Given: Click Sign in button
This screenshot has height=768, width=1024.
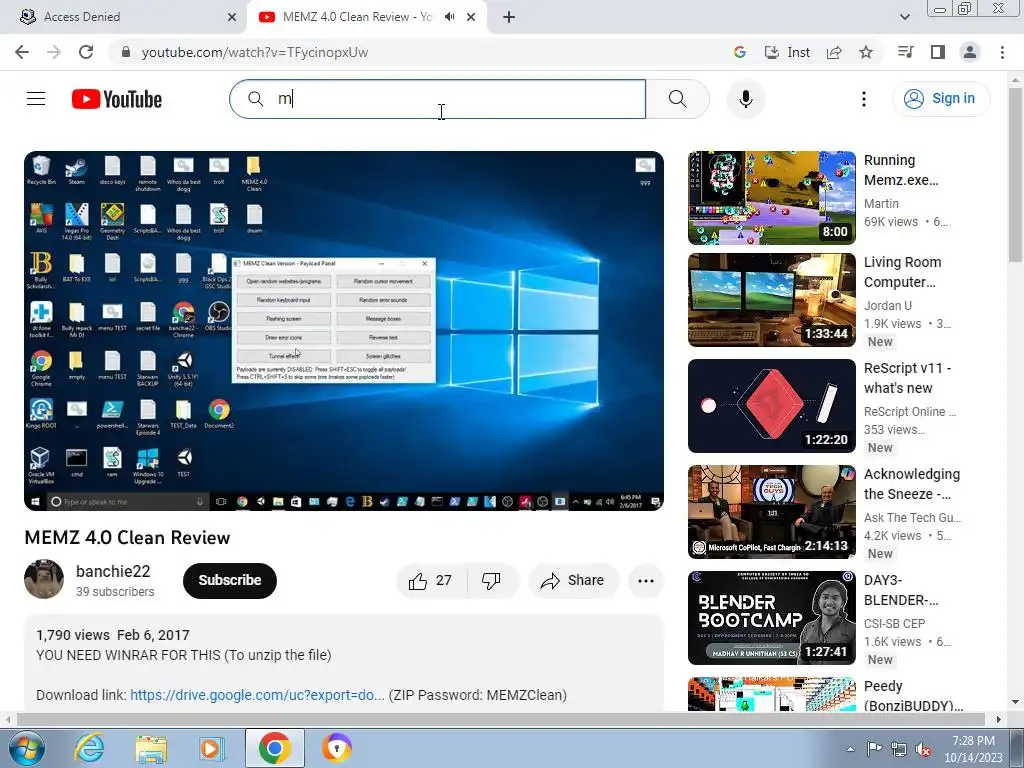Looking at the screenshot, I should (940, 99).
